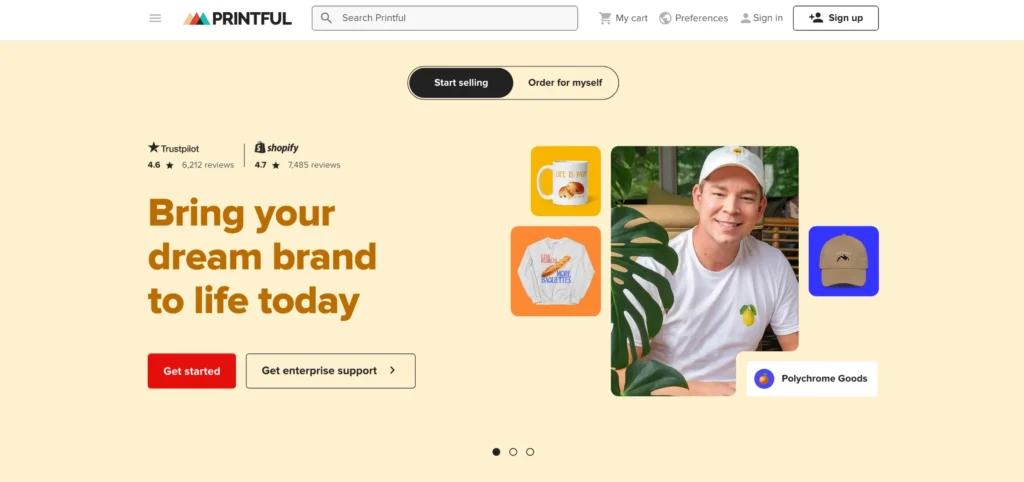Open the baguette sweatshirt thumbnail
Screen dimensions: 1024x482
556,271
